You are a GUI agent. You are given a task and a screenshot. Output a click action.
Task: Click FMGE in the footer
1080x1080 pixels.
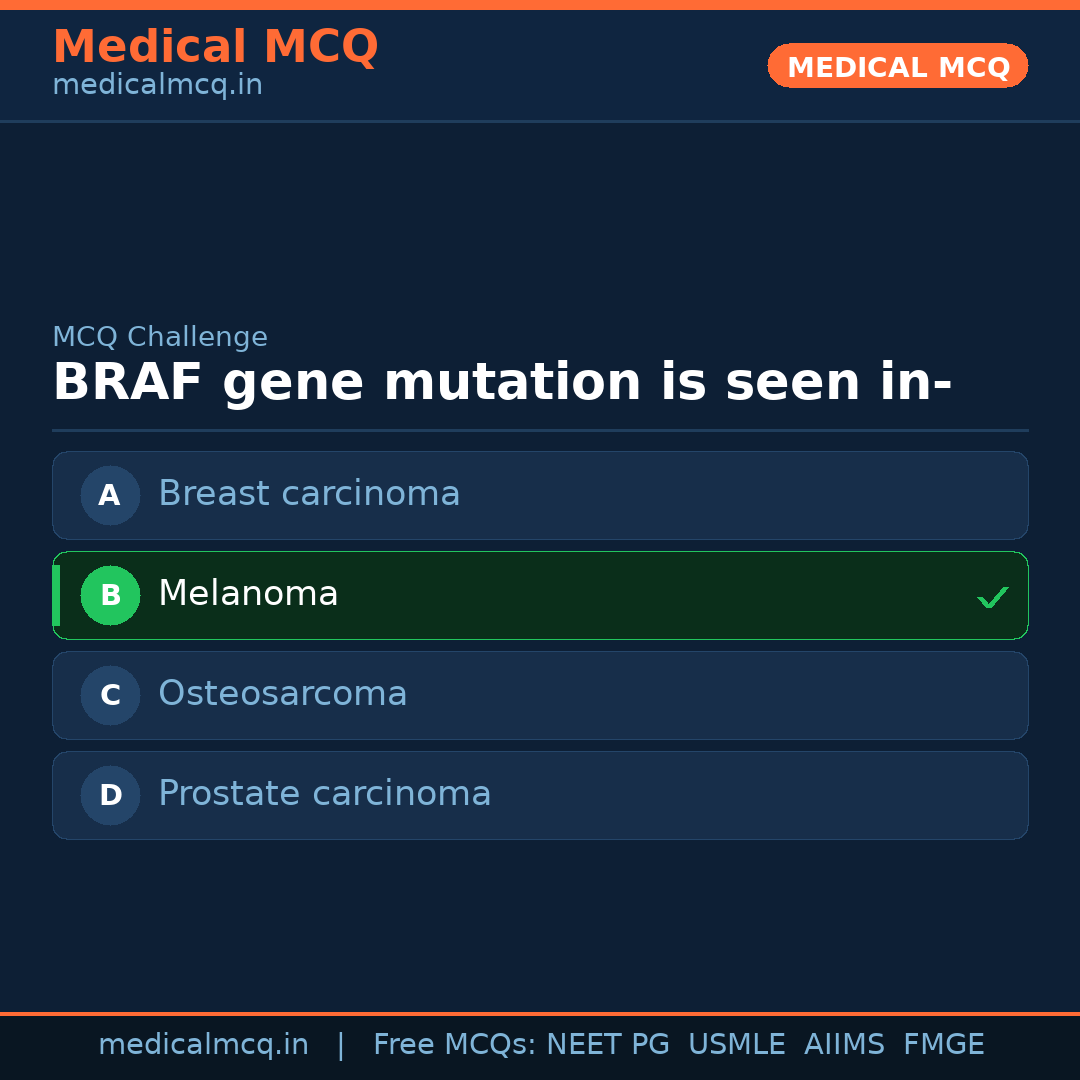click(x=944, y=1045)
